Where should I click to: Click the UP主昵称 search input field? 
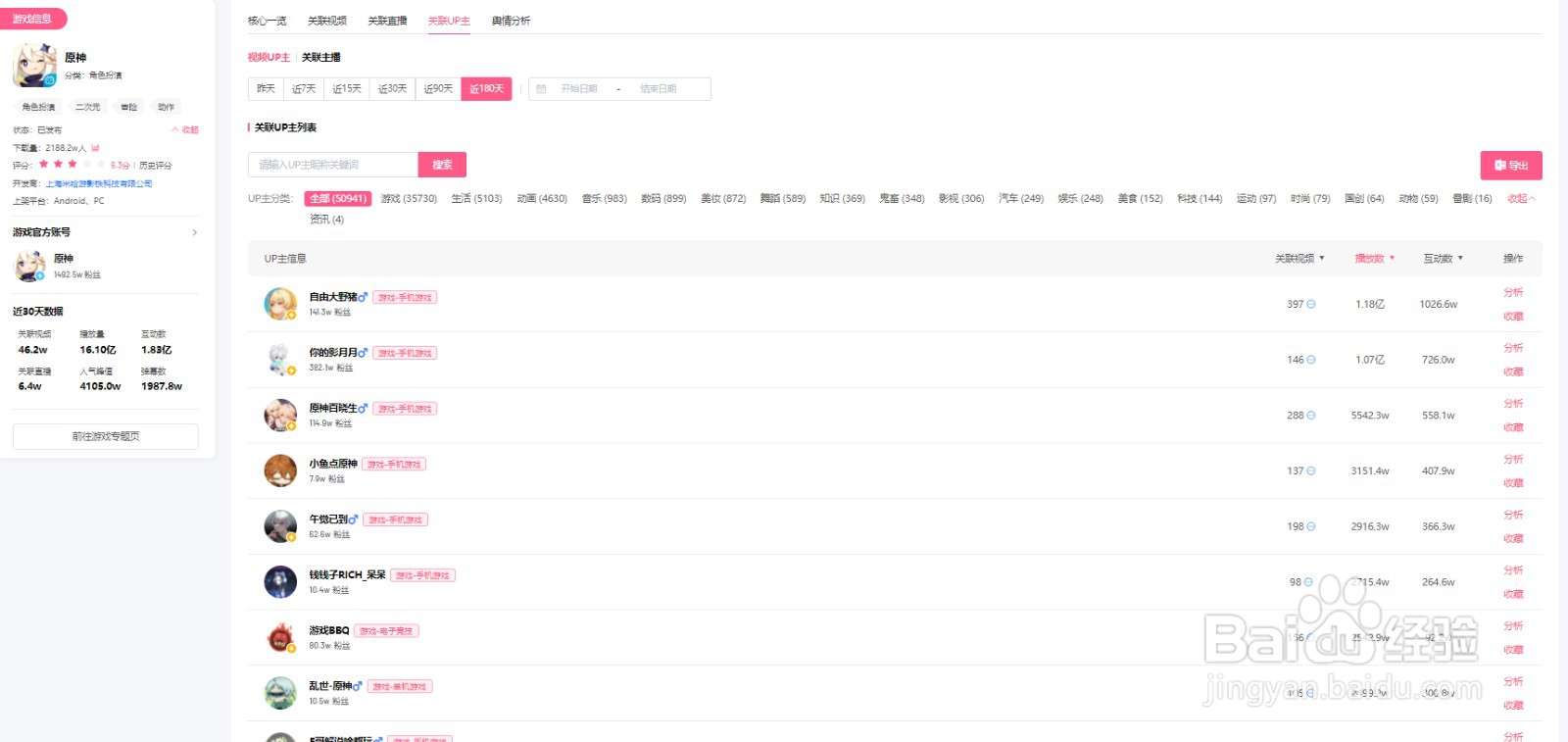click(333, 165)
